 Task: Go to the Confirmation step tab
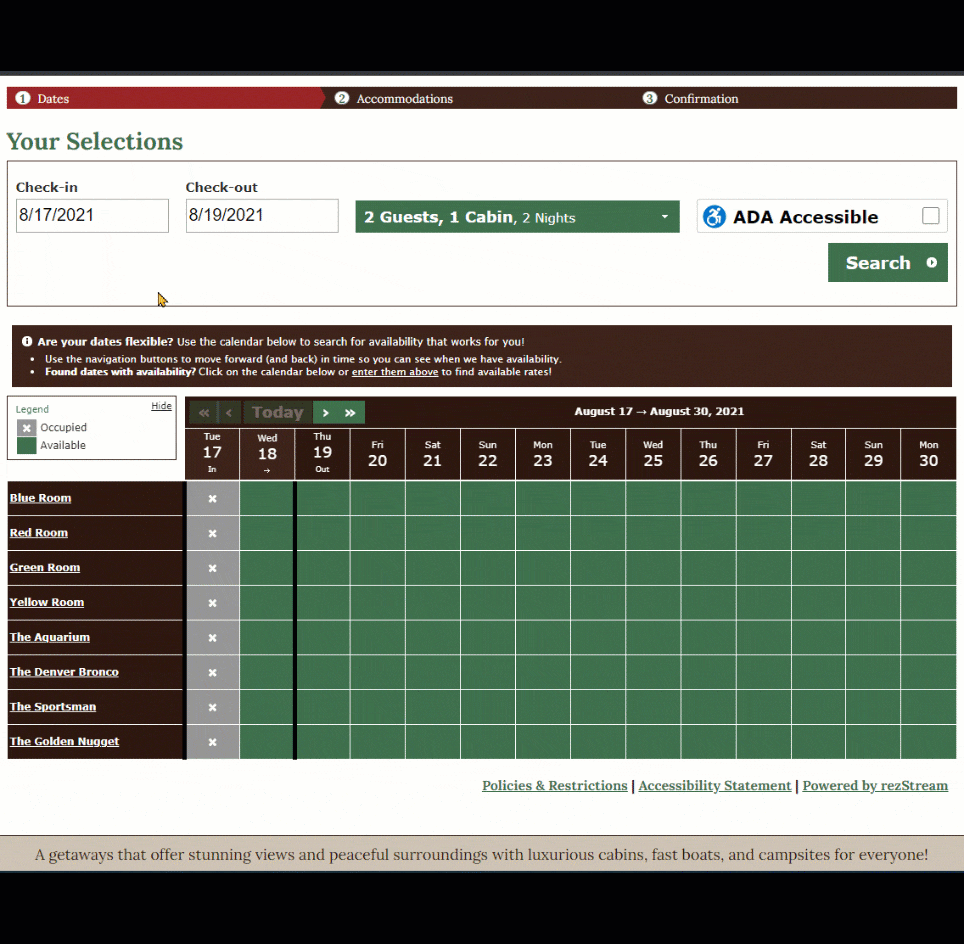pos(700,99)
